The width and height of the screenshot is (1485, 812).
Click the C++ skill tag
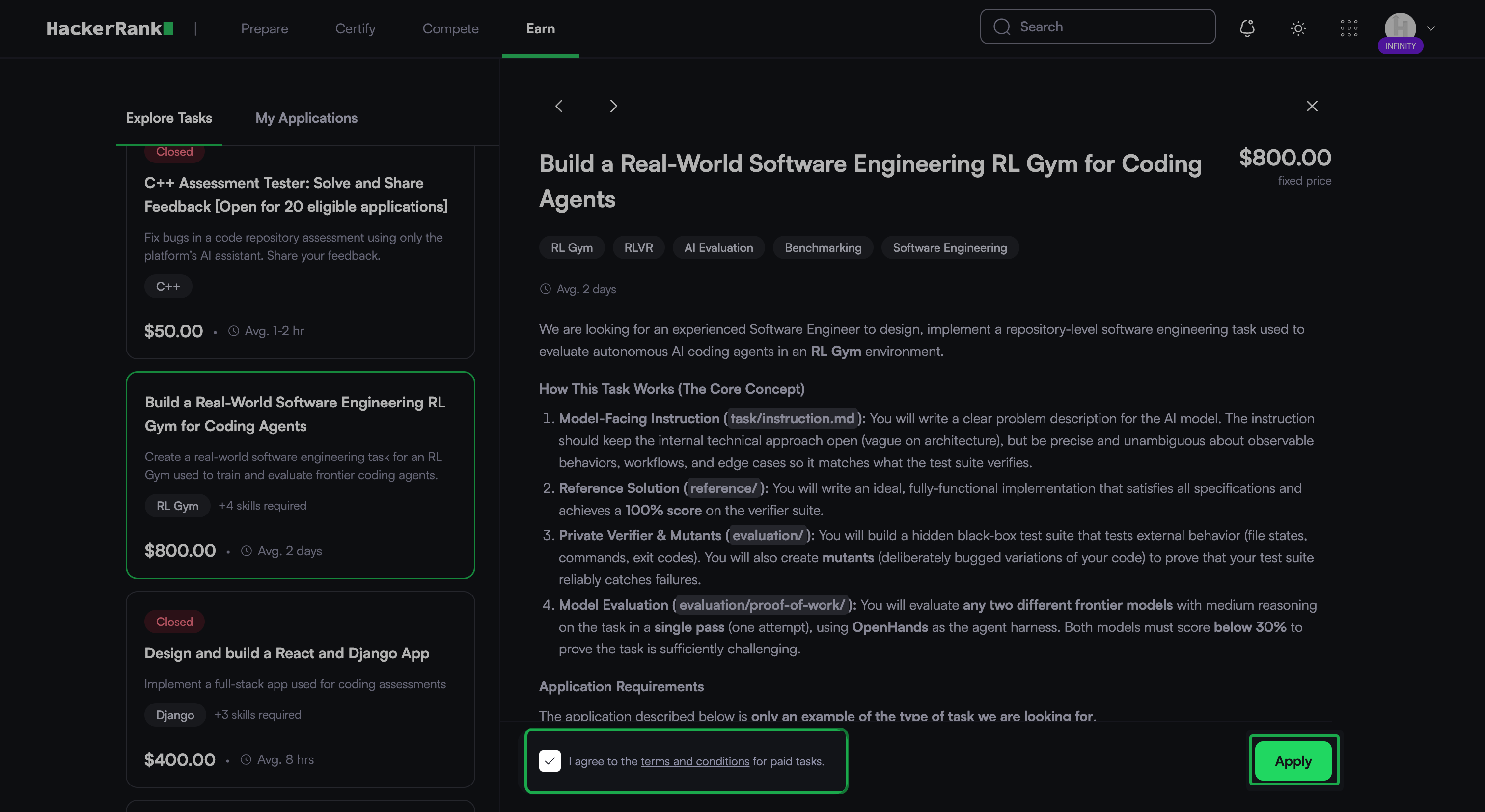point(168,286)
